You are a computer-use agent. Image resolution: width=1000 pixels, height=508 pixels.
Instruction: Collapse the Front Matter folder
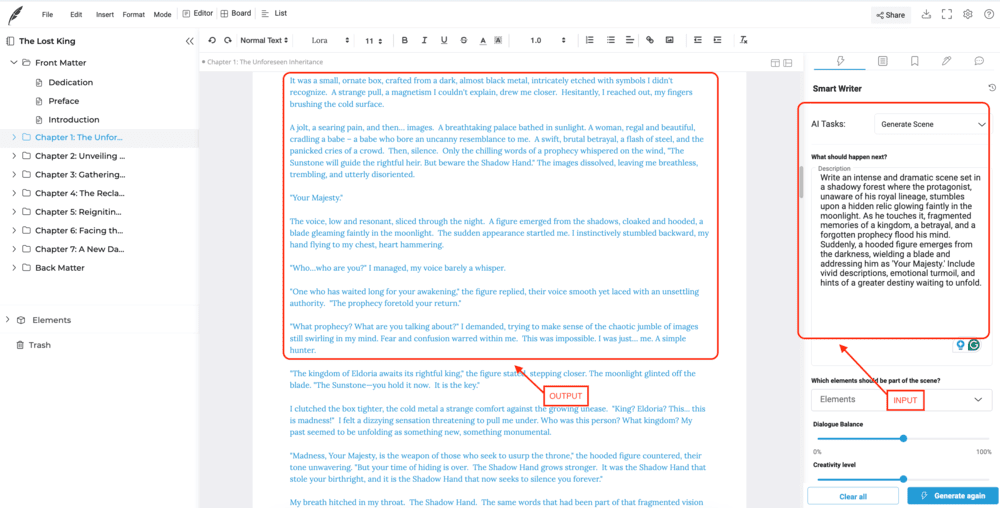(13, 62)
